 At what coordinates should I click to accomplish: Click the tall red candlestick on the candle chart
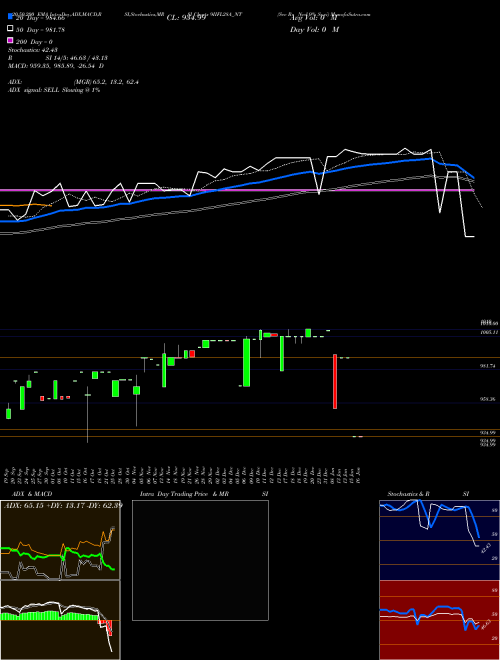pos(335,381)
